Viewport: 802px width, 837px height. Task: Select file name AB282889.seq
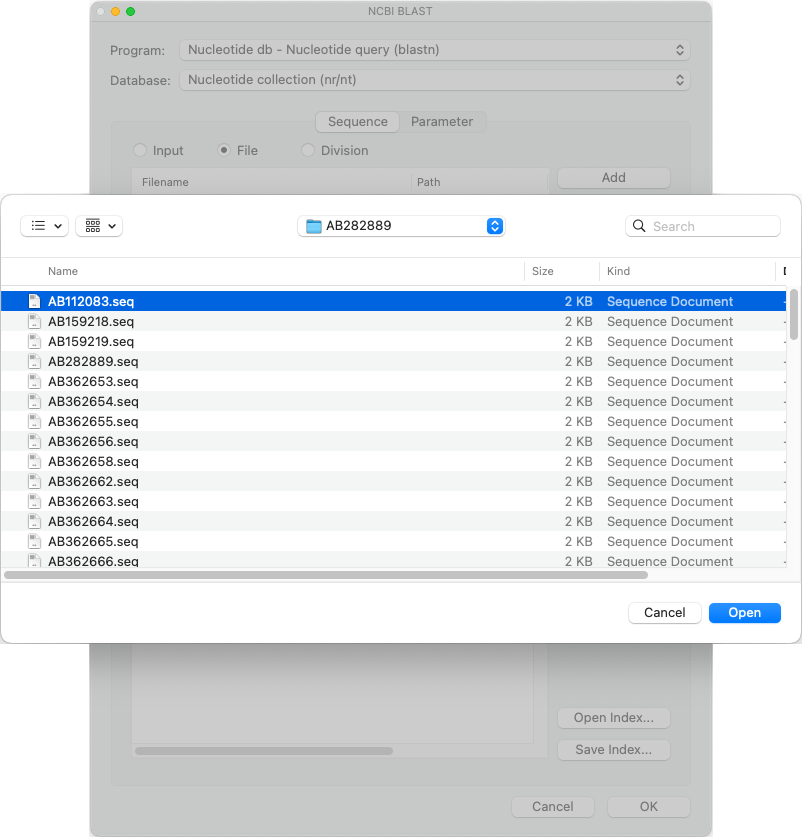(x=93, y=361)
